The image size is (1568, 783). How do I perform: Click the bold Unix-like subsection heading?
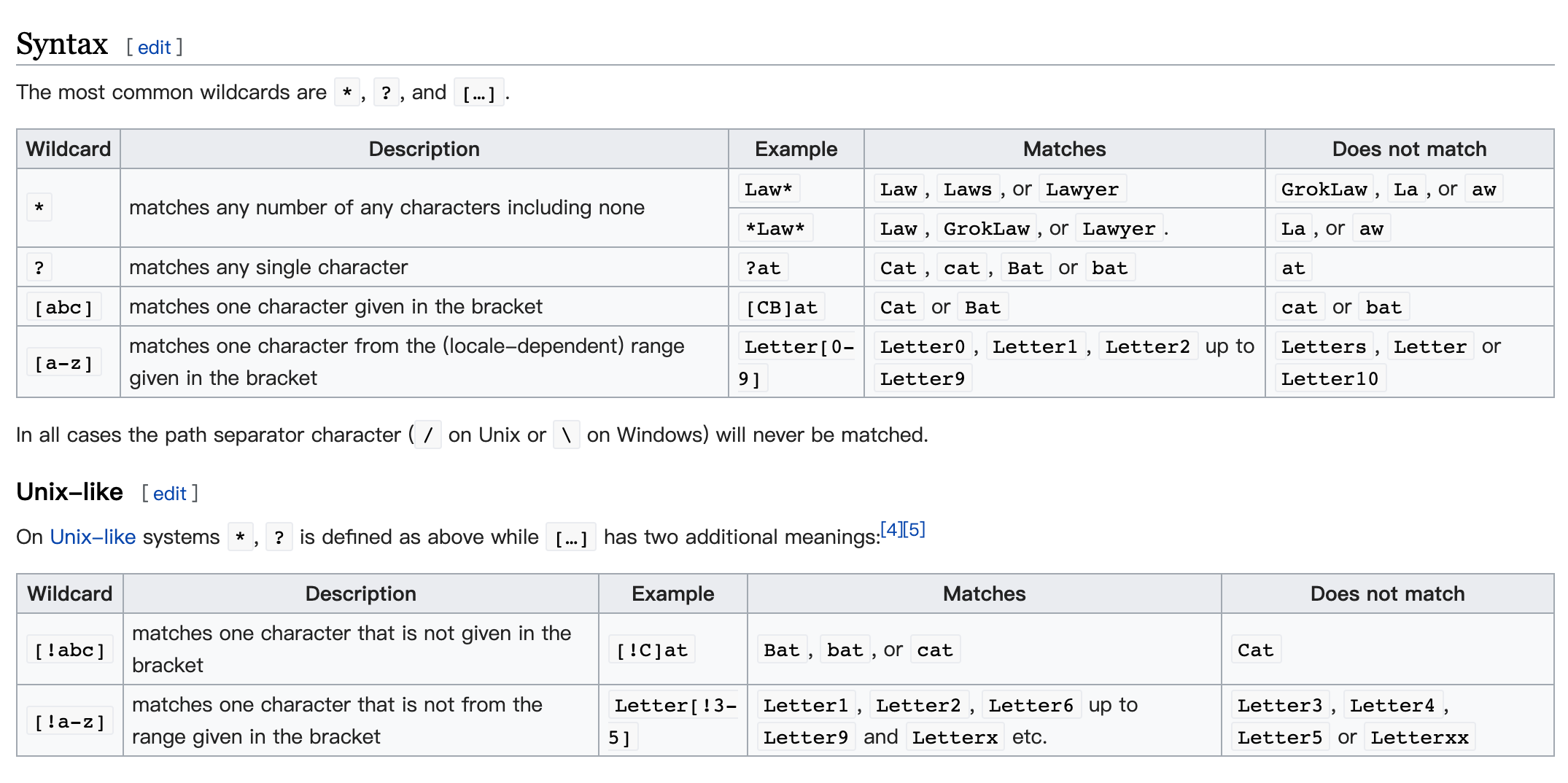click(x=69, y=492)
